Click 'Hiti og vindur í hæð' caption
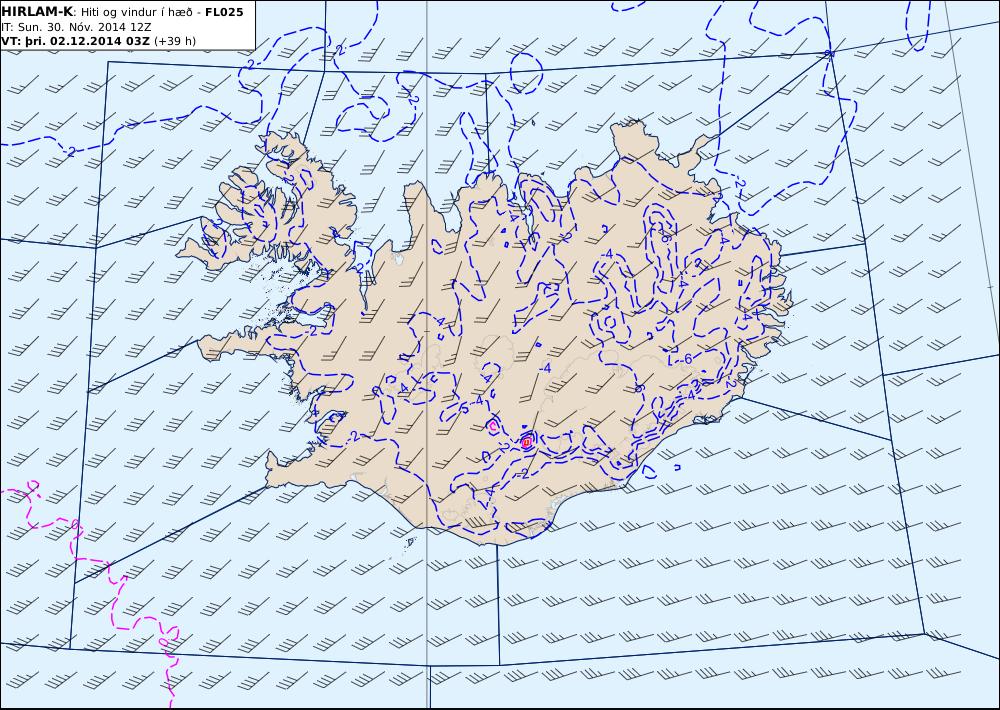This screenshot has height=710, width=1000. (x=136, y=12)
